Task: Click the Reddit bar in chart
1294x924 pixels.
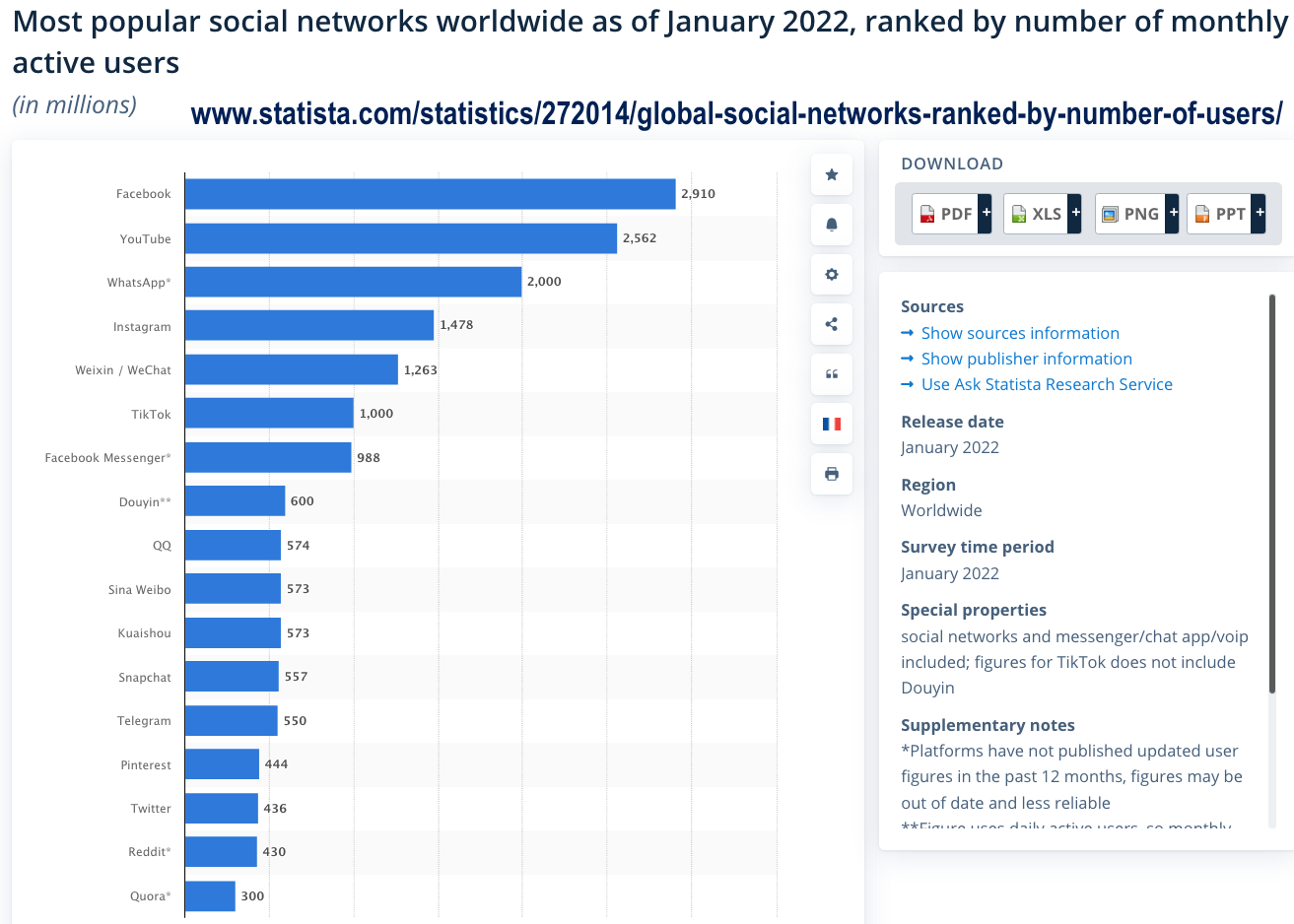Action: pyautogui.click(x=222, y=852)
